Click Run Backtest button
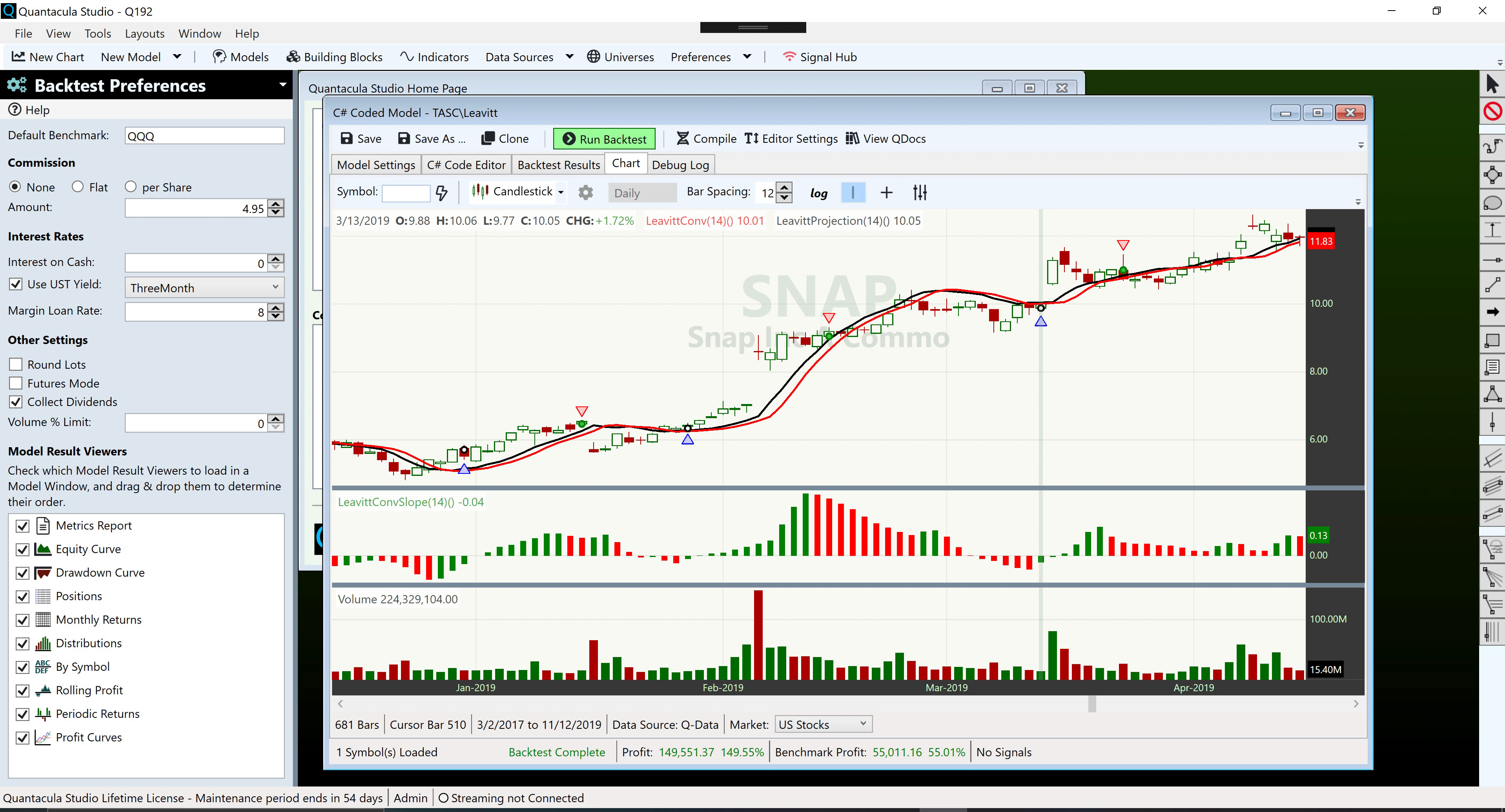The height and width of the screenshot is (812, 1505). 604,139
